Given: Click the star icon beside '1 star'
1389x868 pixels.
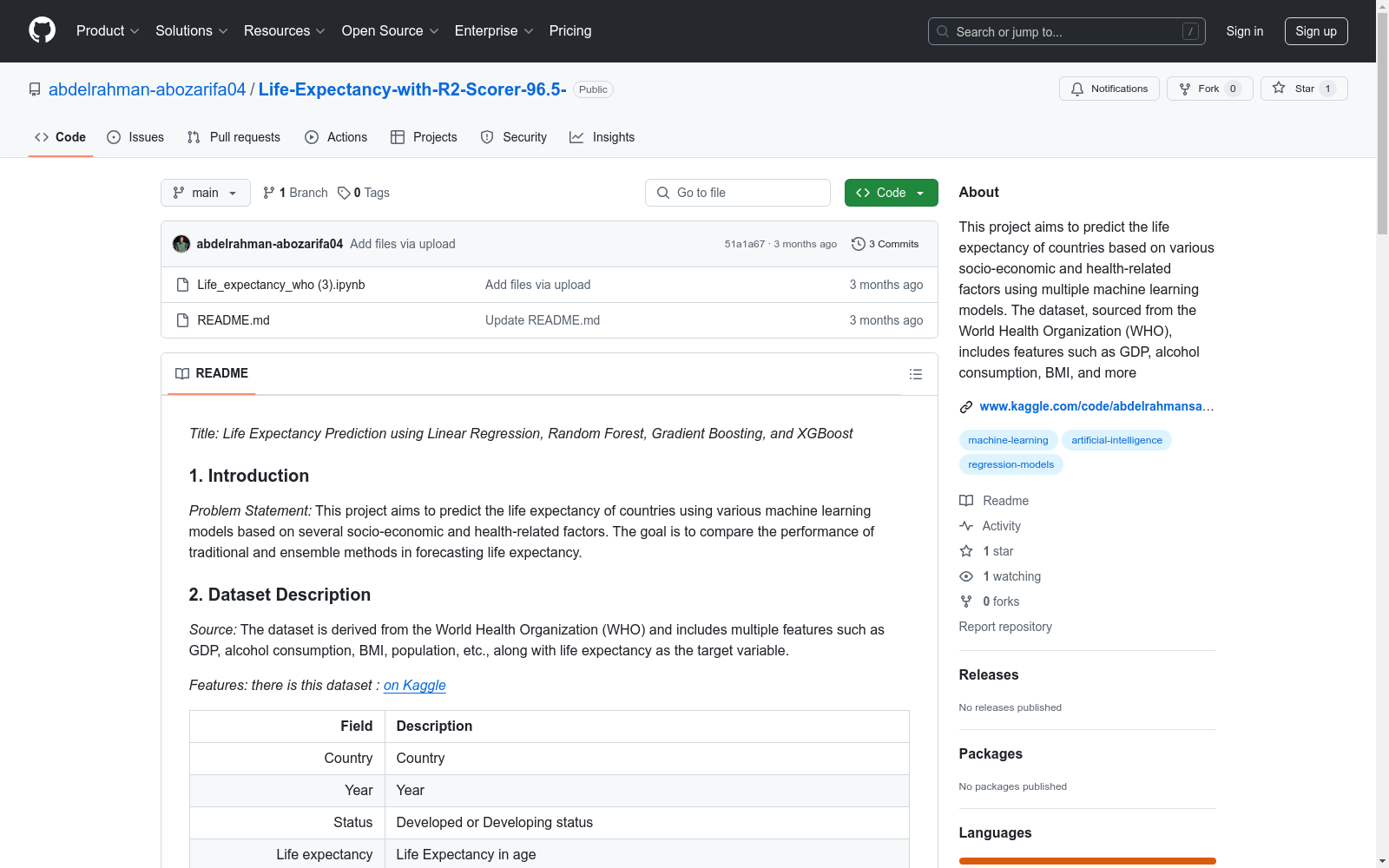Looking at the screenshot, I should pos(966,551).
